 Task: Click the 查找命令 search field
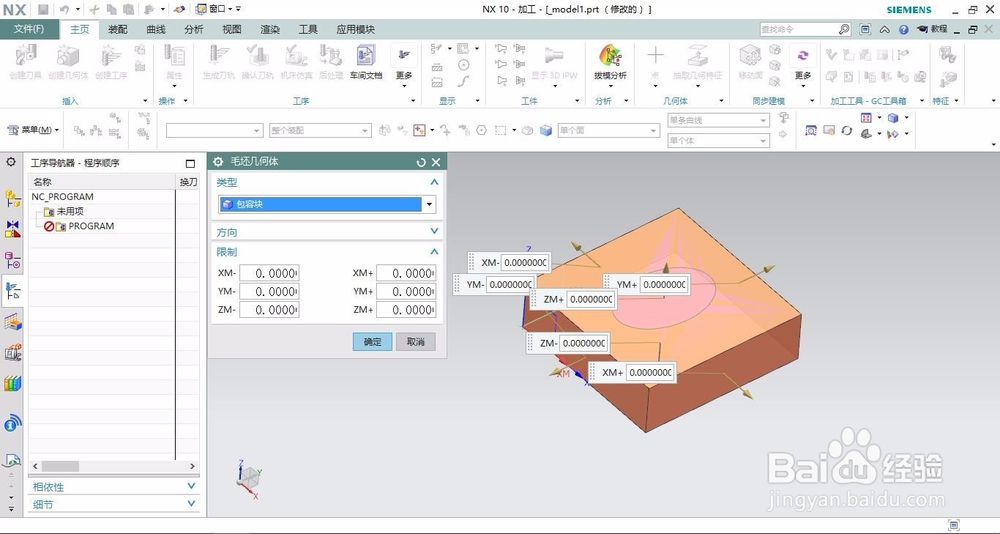click(x=799, y=29)
